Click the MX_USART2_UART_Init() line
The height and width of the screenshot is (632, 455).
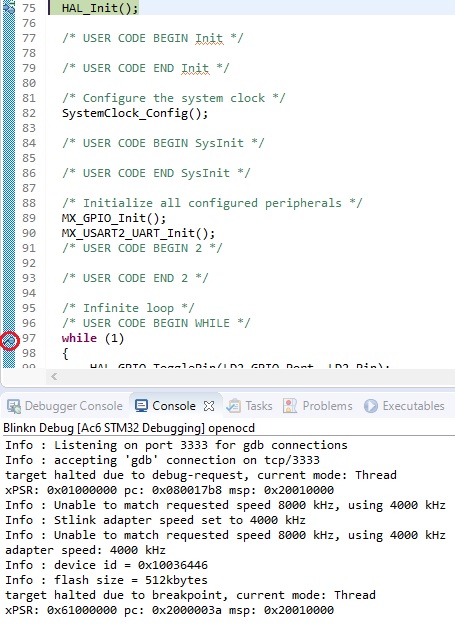[138, 233]
